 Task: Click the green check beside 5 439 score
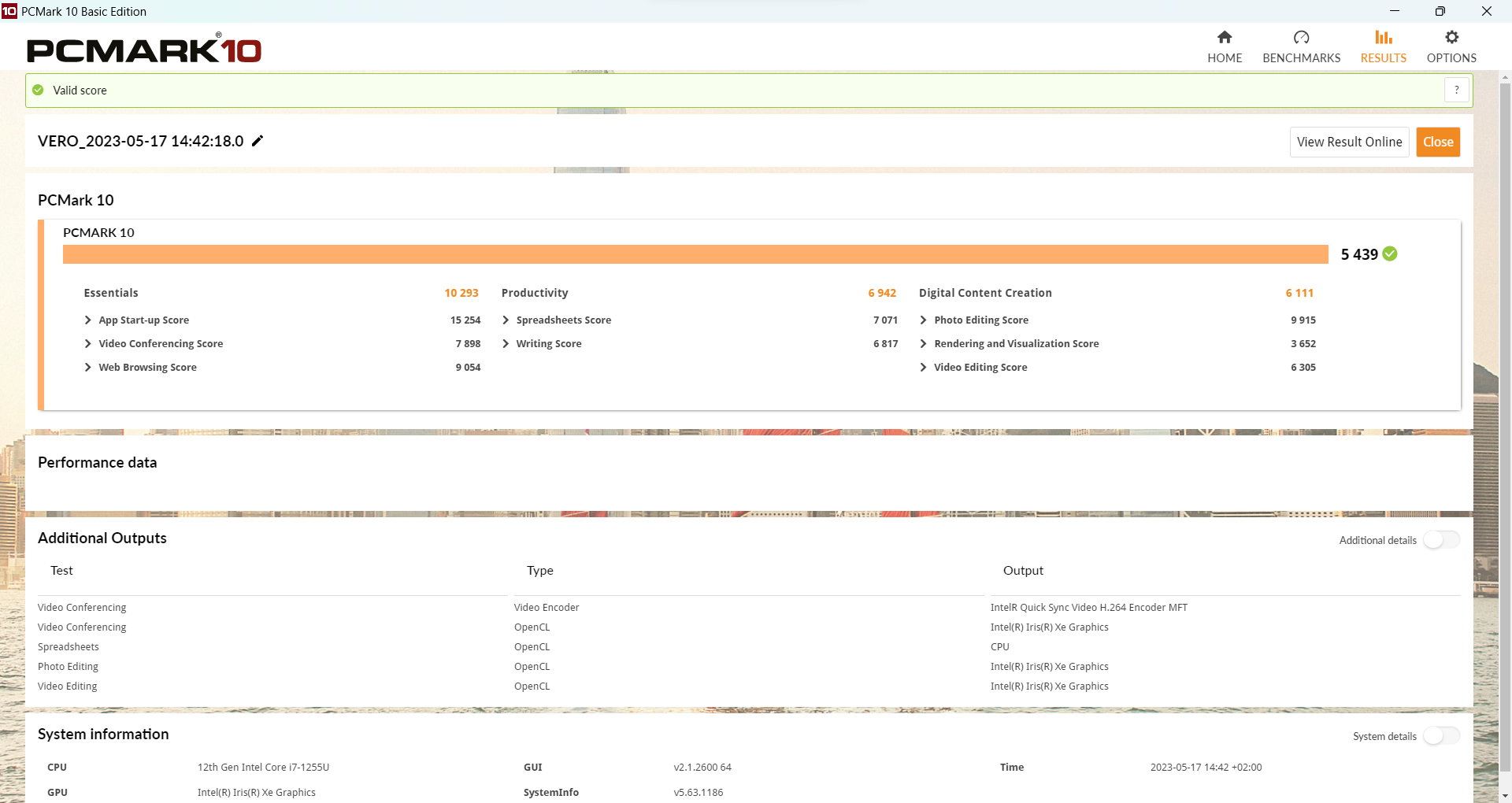click(1390, 253)
